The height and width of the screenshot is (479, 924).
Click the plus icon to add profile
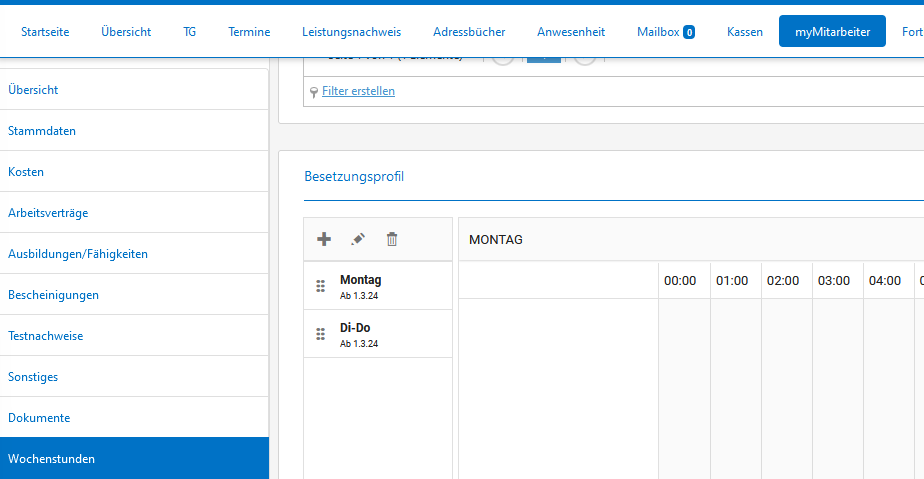click(323, 239)
